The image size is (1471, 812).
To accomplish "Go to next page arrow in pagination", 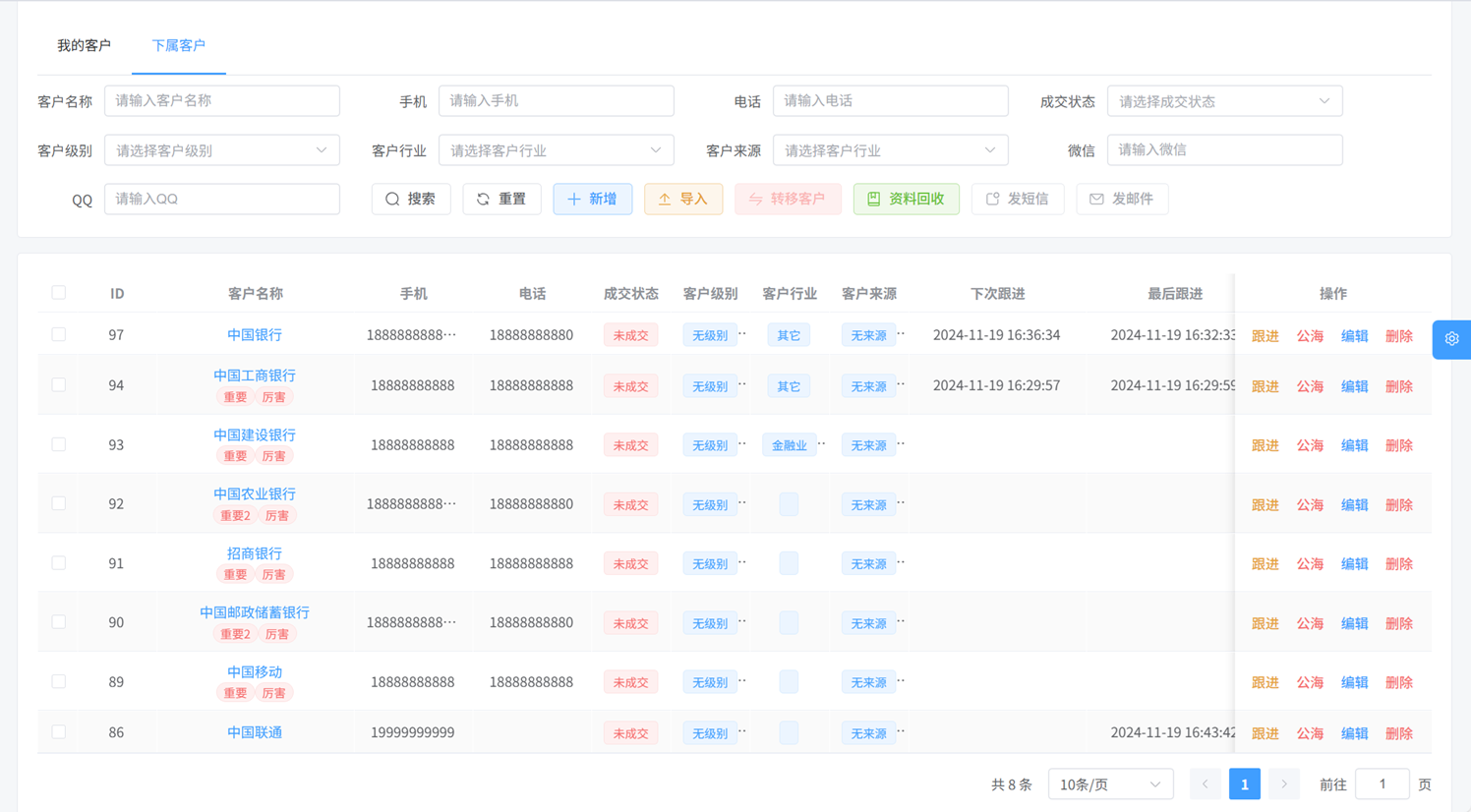I will click(1283, 784).
